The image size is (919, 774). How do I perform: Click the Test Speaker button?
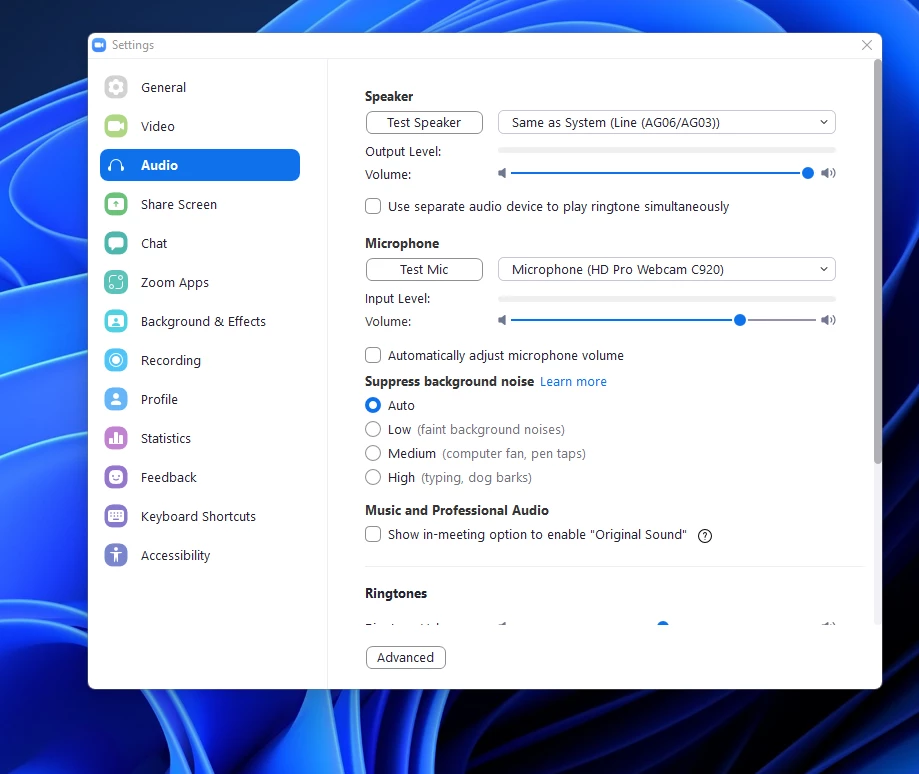(x=424, y=122)
